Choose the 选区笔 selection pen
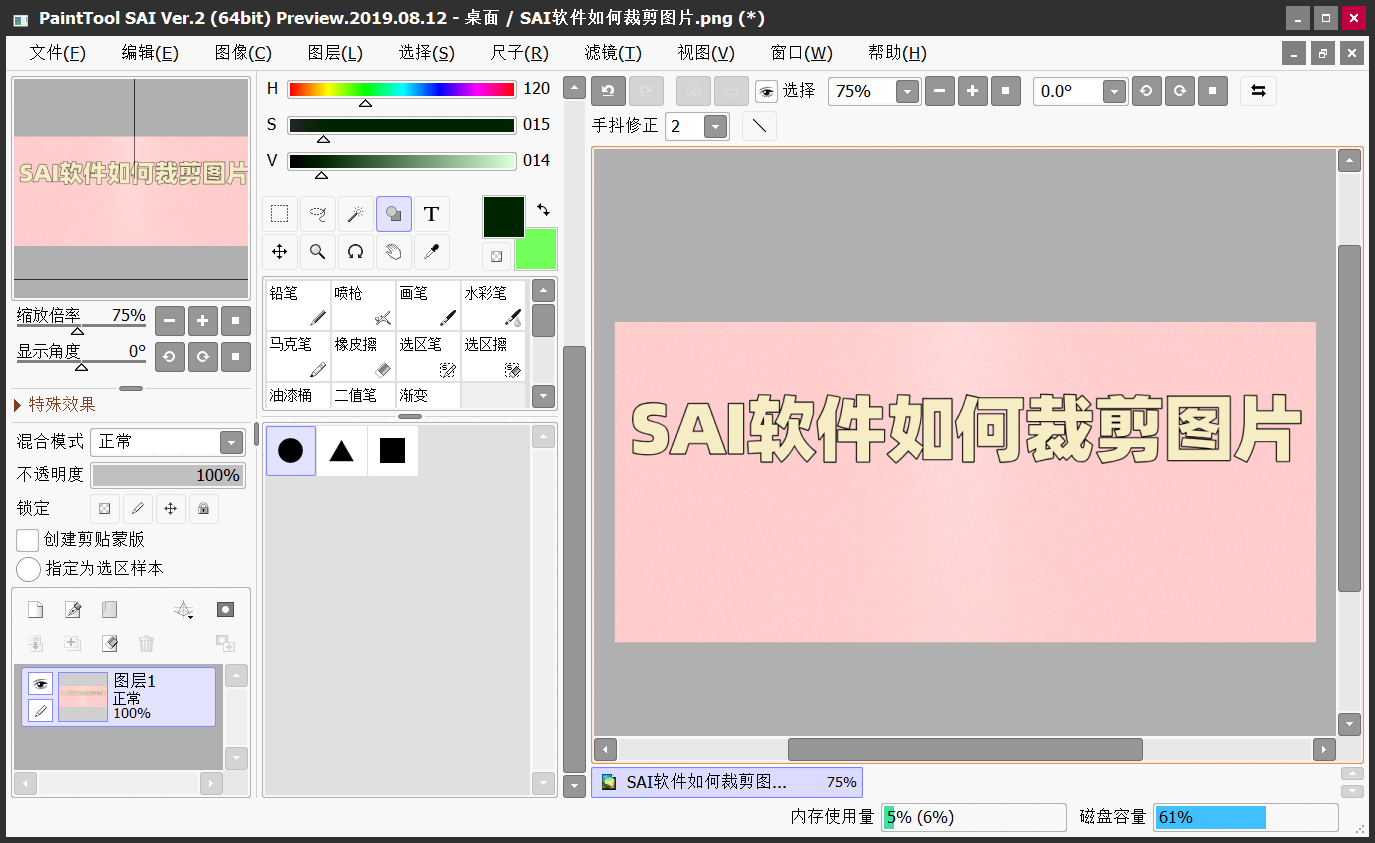Viewport: 1375px width, 843px height. point(428,356)
